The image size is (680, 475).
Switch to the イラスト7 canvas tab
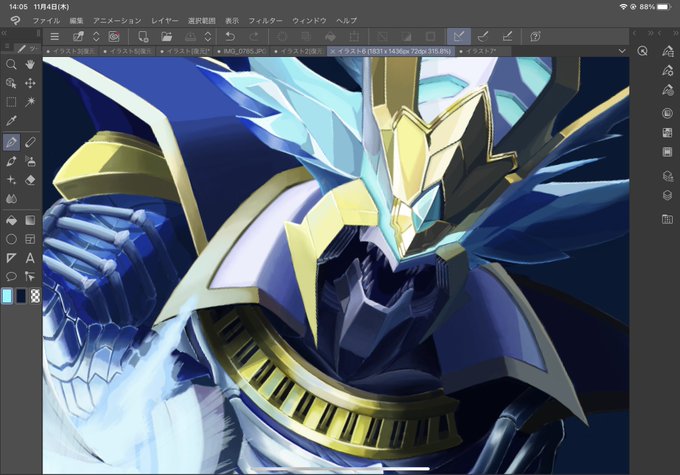(482, 51)
